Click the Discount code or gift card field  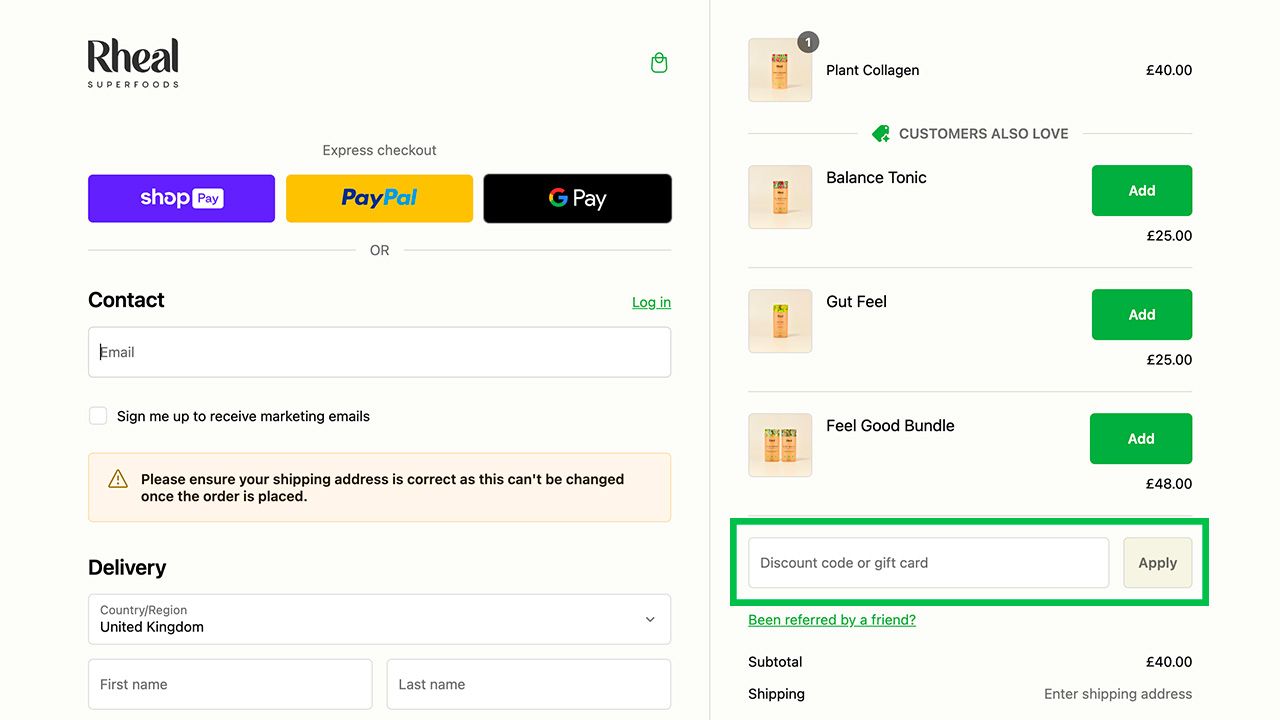tap(928, 563)
